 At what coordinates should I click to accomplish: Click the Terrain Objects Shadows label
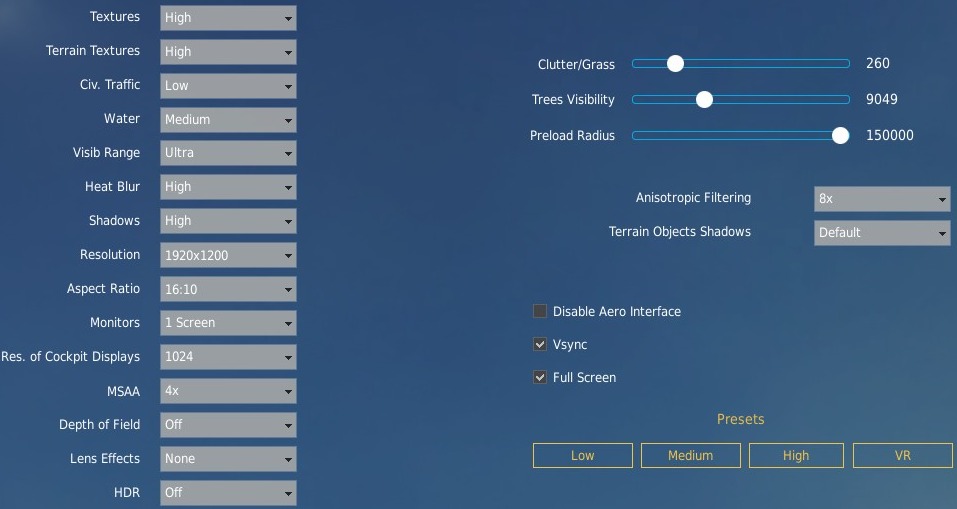coord(680,232)
